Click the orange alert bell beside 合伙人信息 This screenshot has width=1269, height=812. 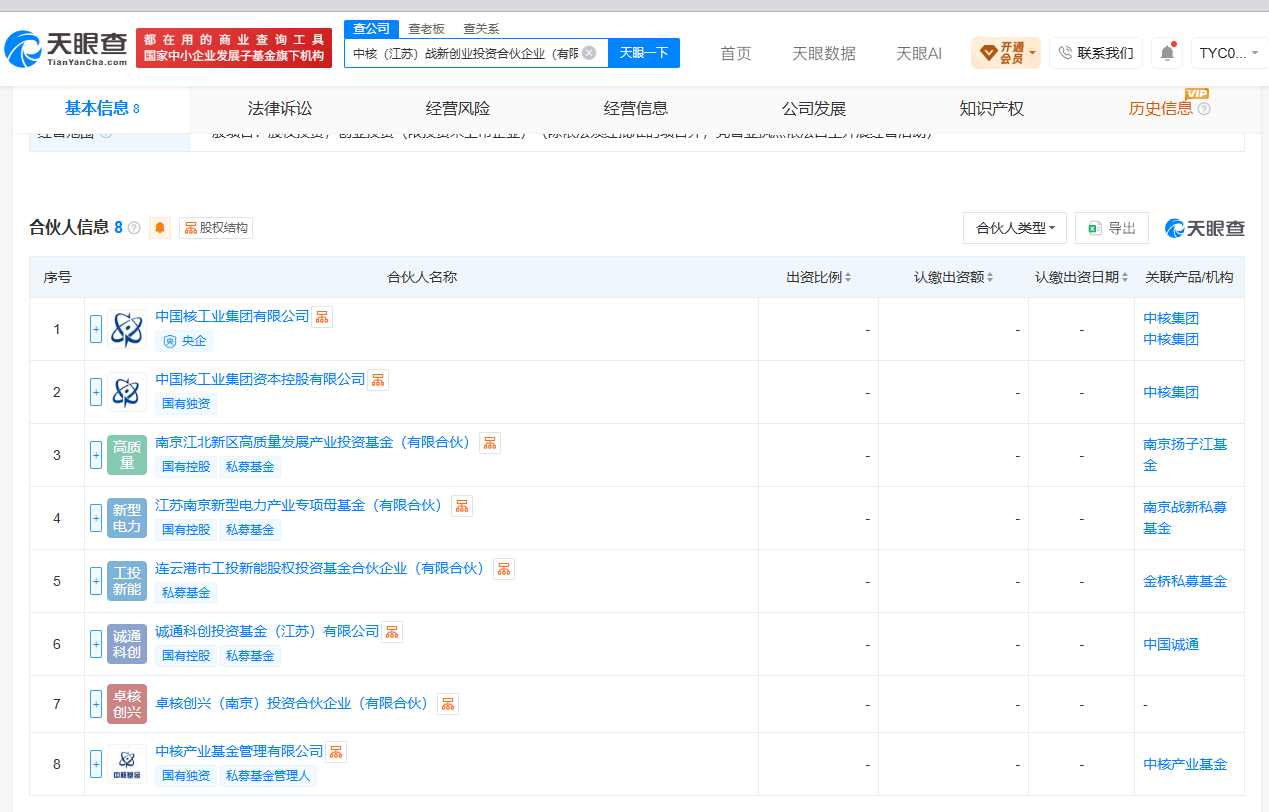[x=160, y=228]
